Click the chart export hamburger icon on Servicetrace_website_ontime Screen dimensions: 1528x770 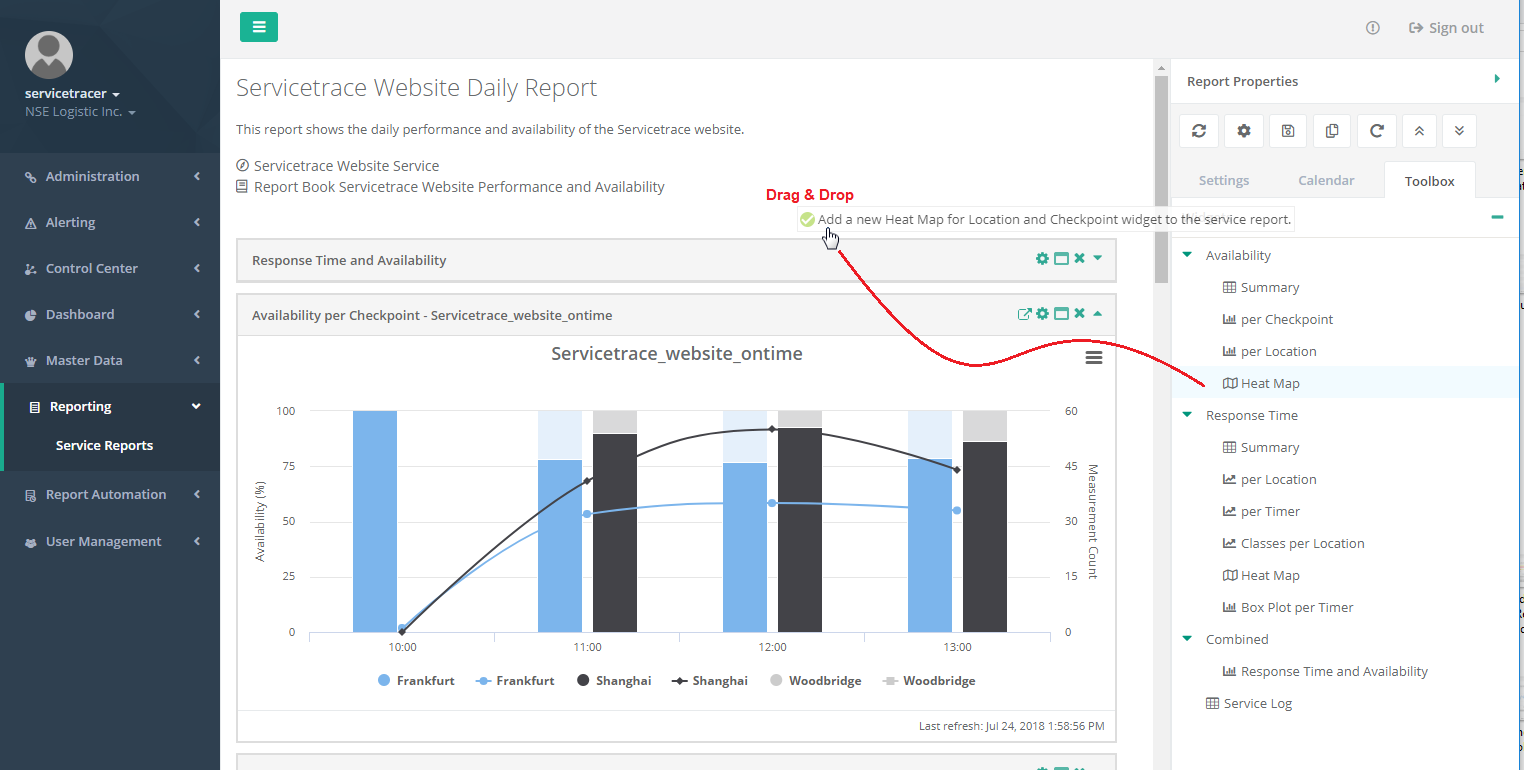[1093, 357]
